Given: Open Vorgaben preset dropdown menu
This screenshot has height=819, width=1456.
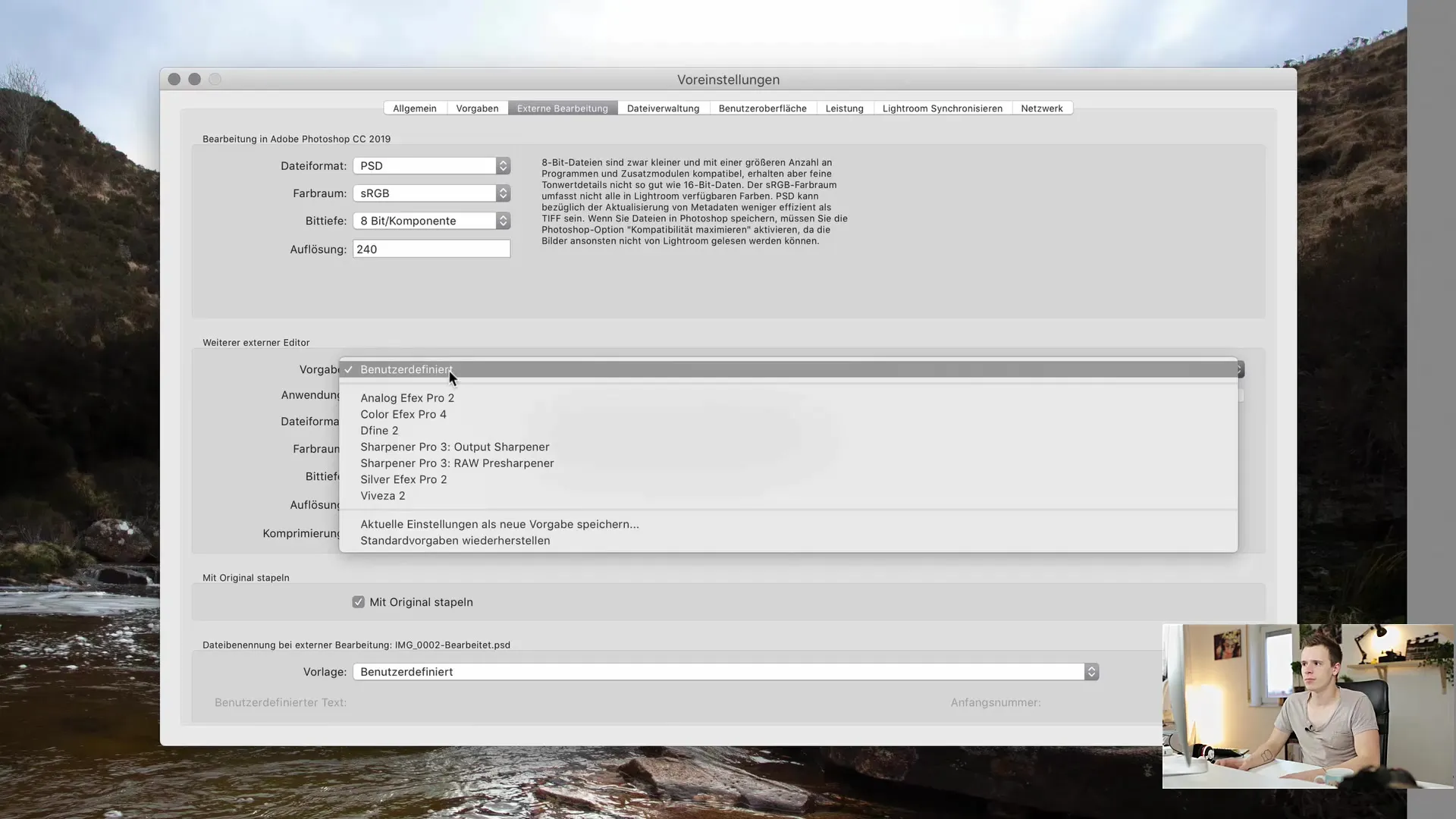Looking at the screenshot, I should point(790,369).
